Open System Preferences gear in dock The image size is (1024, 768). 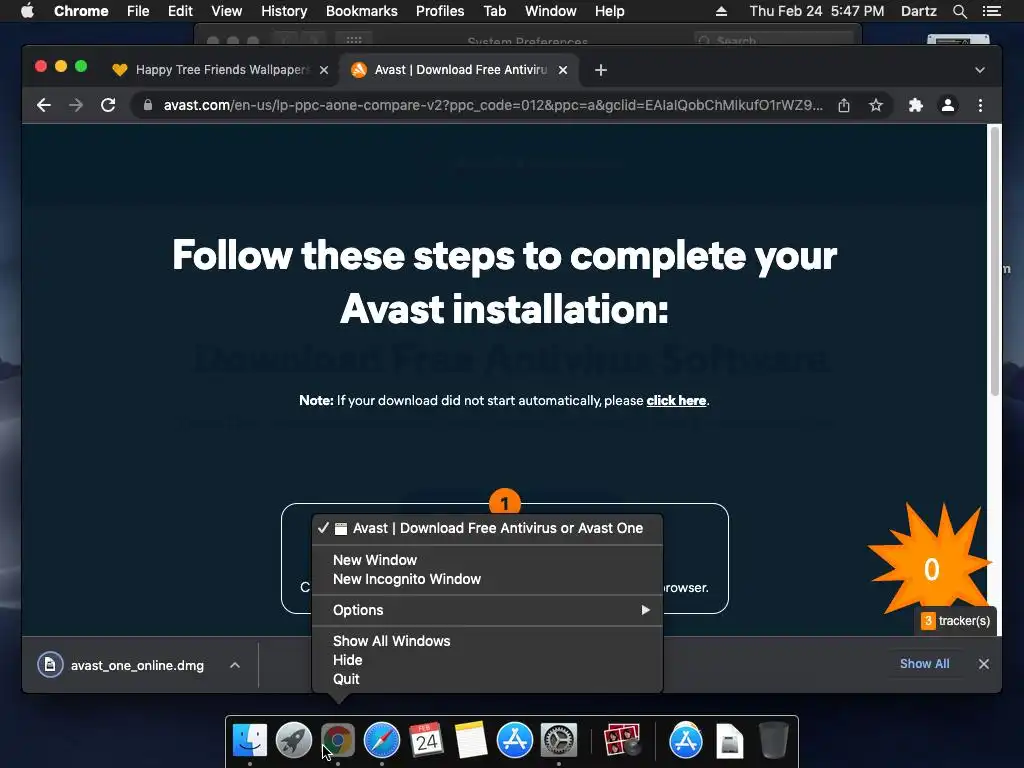(x=559, y=741)
